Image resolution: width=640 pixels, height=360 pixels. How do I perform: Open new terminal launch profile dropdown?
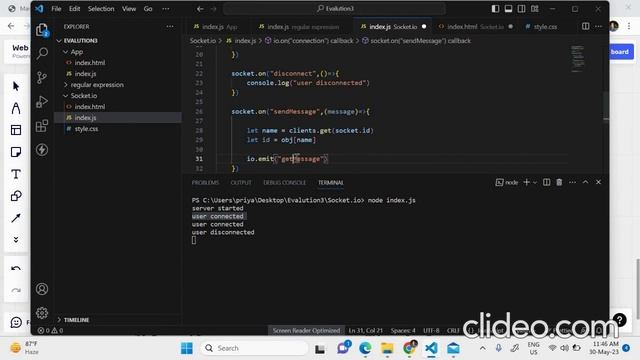(535, 182)
